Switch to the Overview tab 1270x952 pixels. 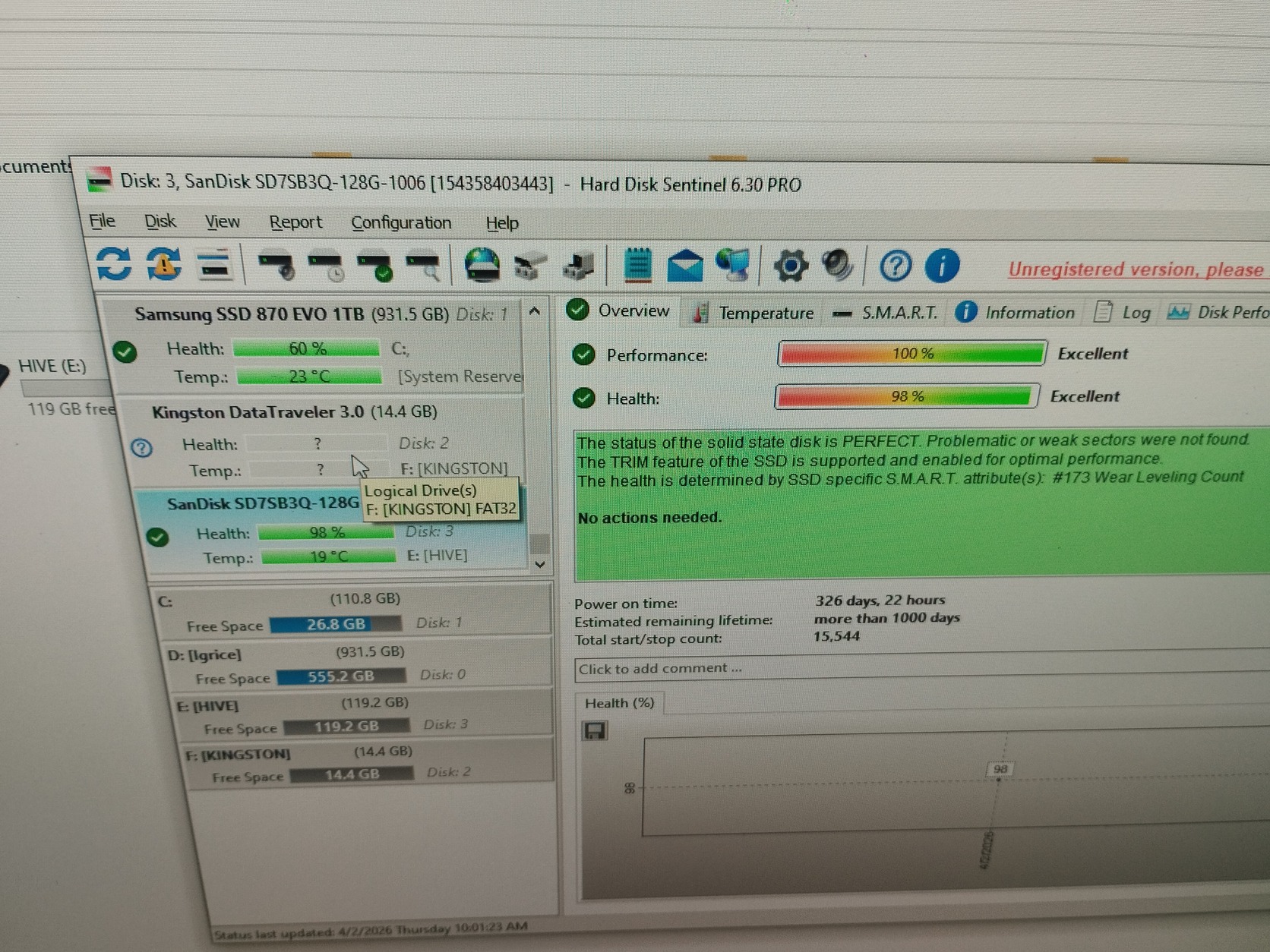click(618, 311)
